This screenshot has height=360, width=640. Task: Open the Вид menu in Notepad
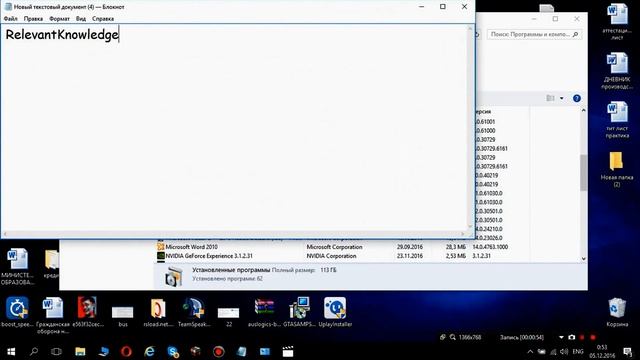(x=81, y=19)
